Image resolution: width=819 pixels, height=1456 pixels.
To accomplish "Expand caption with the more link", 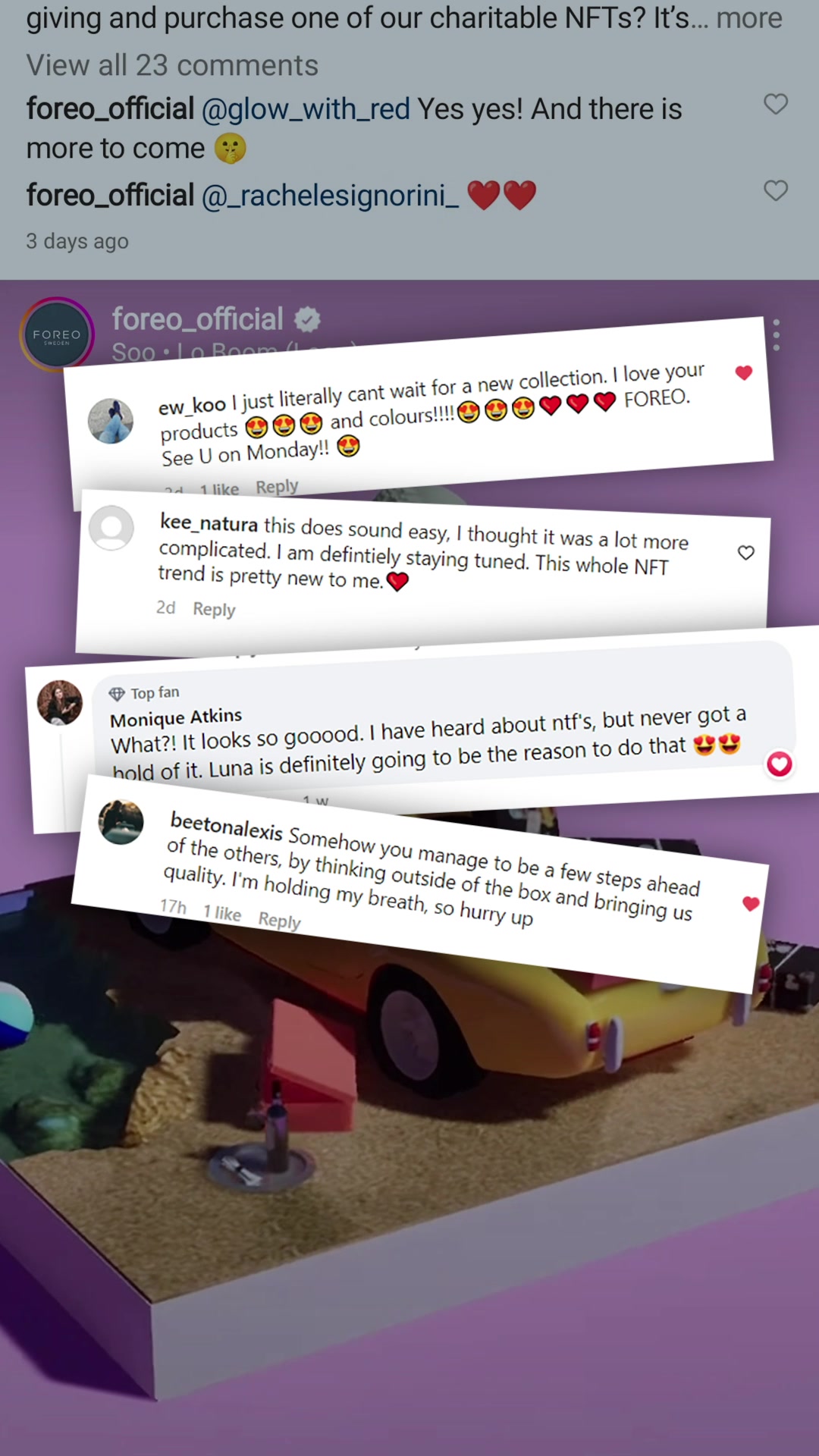I will tap(749, 17).
